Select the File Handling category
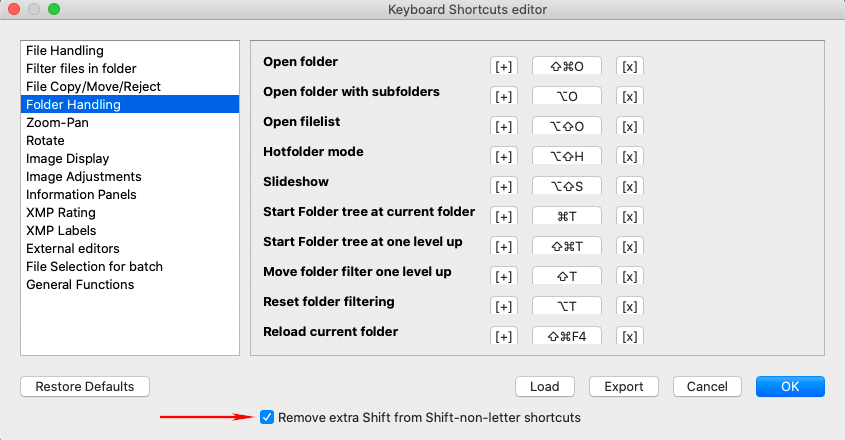Screen dimensions: 845x440 (65, 50)
